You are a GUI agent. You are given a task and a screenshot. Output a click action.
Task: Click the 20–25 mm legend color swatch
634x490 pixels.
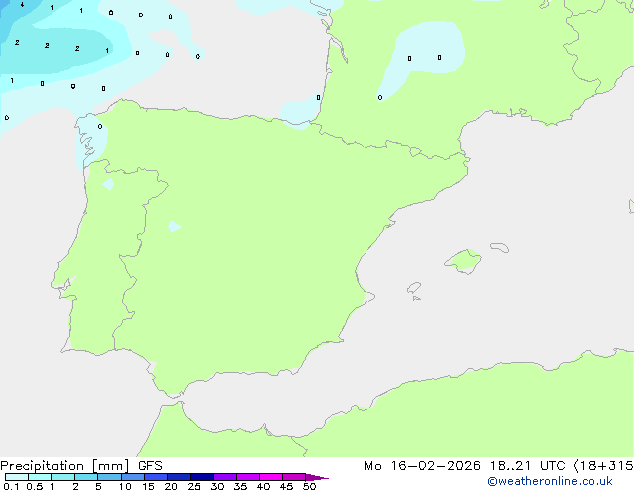179,477
